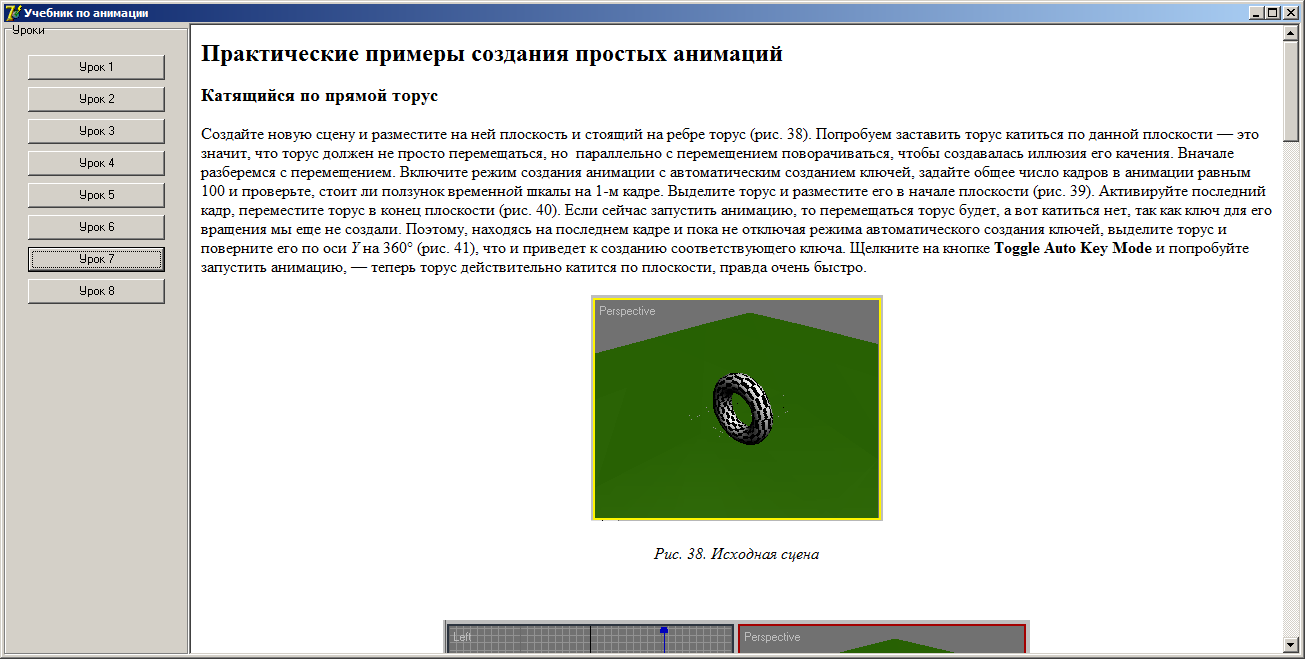Click the 'Уроки' group label
The image size is (1305, 659).
click(x=28, y=30)
